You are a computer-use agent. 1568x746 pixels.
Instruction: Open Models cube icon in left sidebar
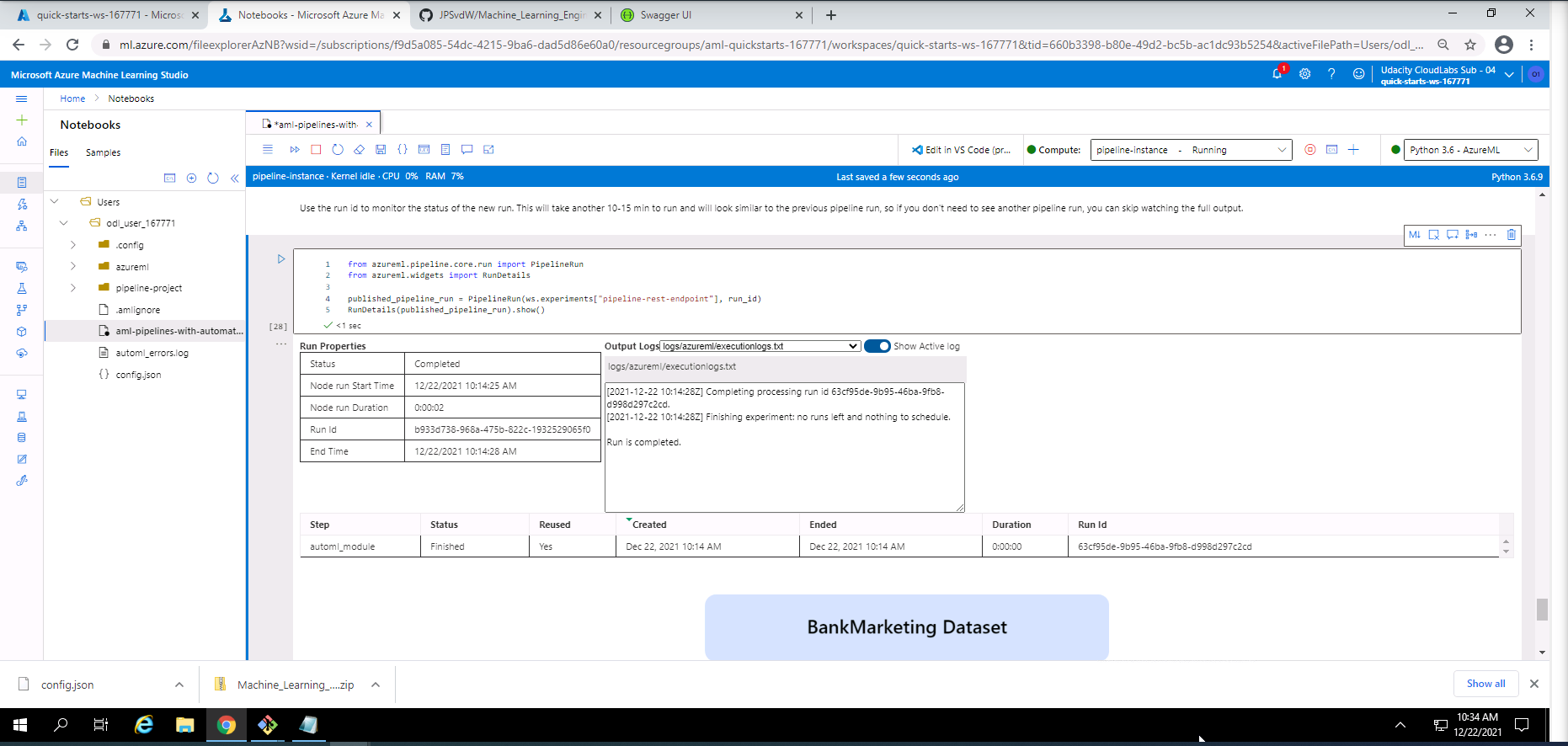click(22, 332)
